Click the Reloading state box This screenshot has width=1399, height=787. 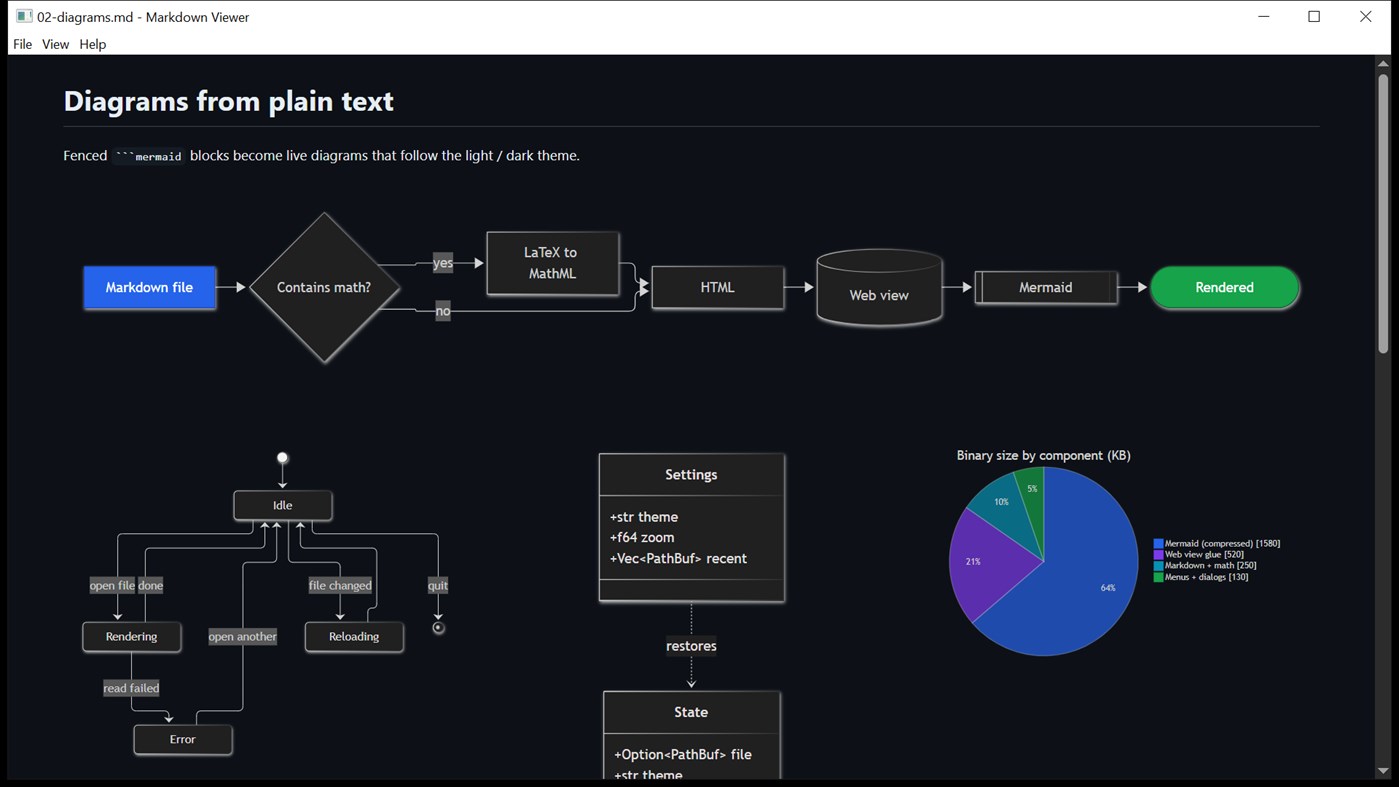tap(354, 636)
